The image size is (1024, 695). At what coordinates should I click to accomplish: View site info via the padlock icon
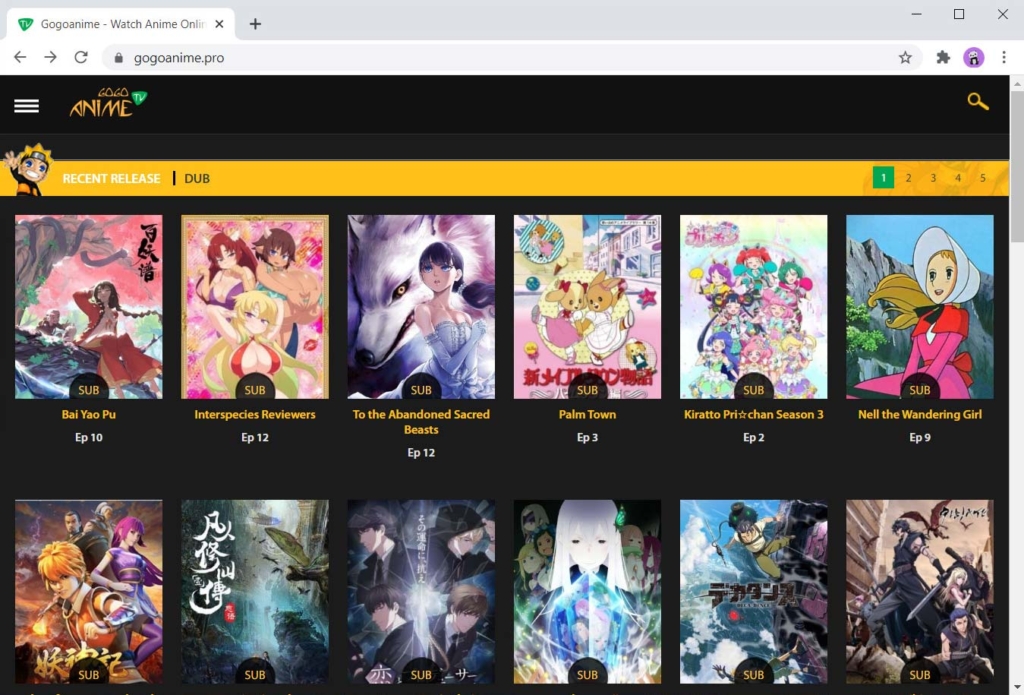[x=118, y=57]
